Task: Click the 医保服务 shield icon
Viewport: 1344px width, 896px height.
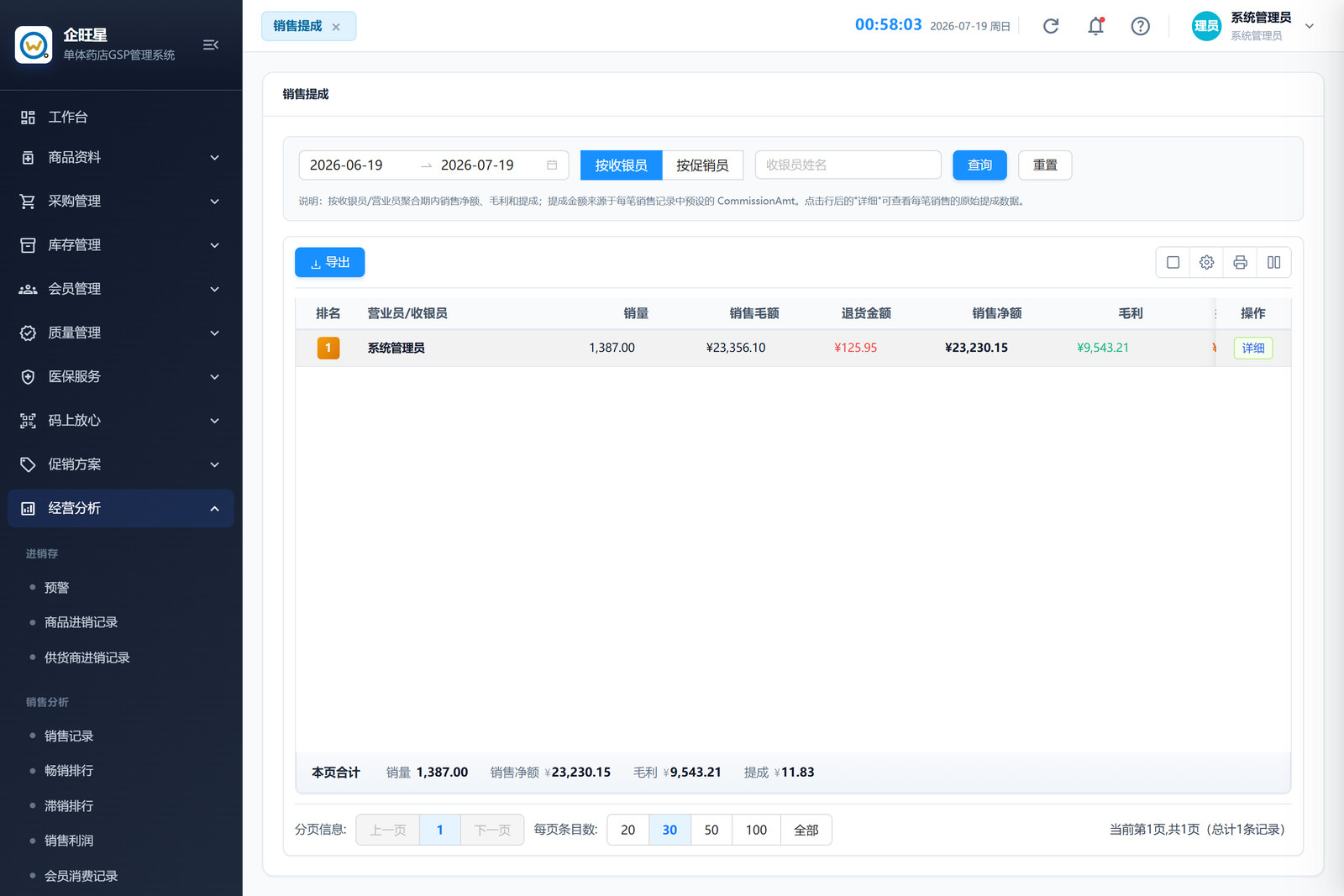Action: coord(28,377)
